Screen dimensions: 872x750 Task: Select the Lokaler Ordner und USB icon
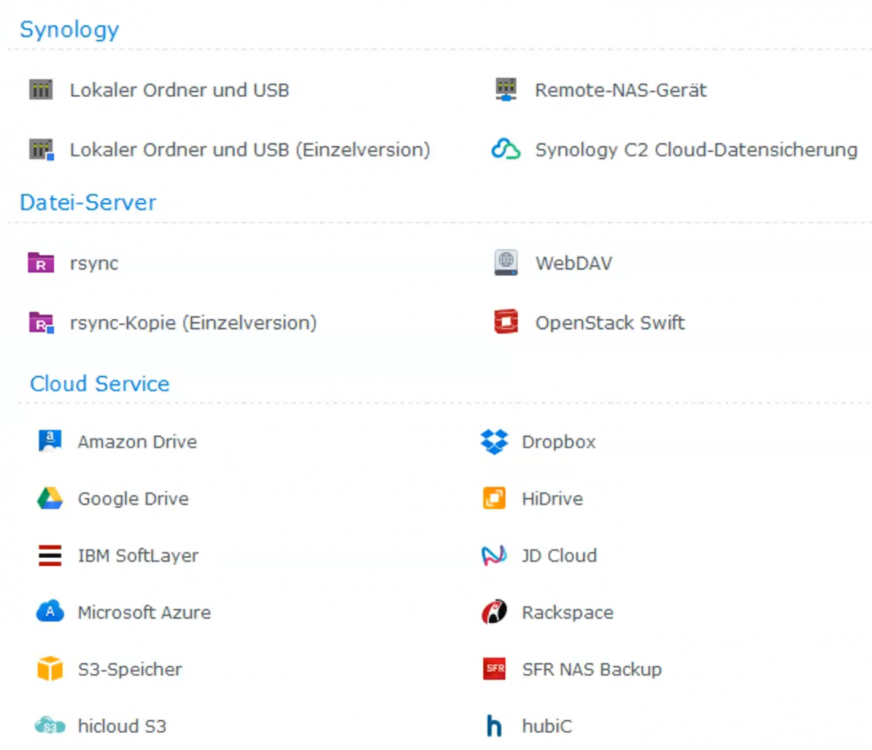point(41,90)
